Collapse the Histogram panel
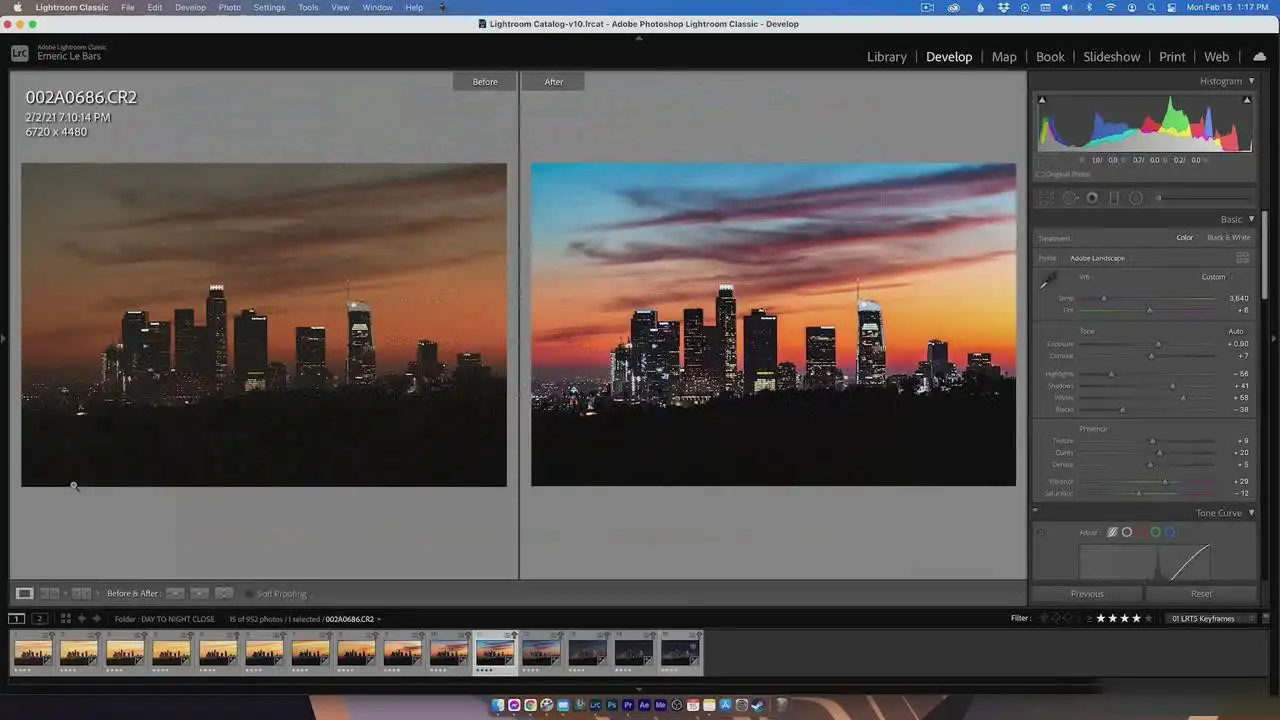This screenshot has width=1280, height=720. click(x=1251, y=81)
